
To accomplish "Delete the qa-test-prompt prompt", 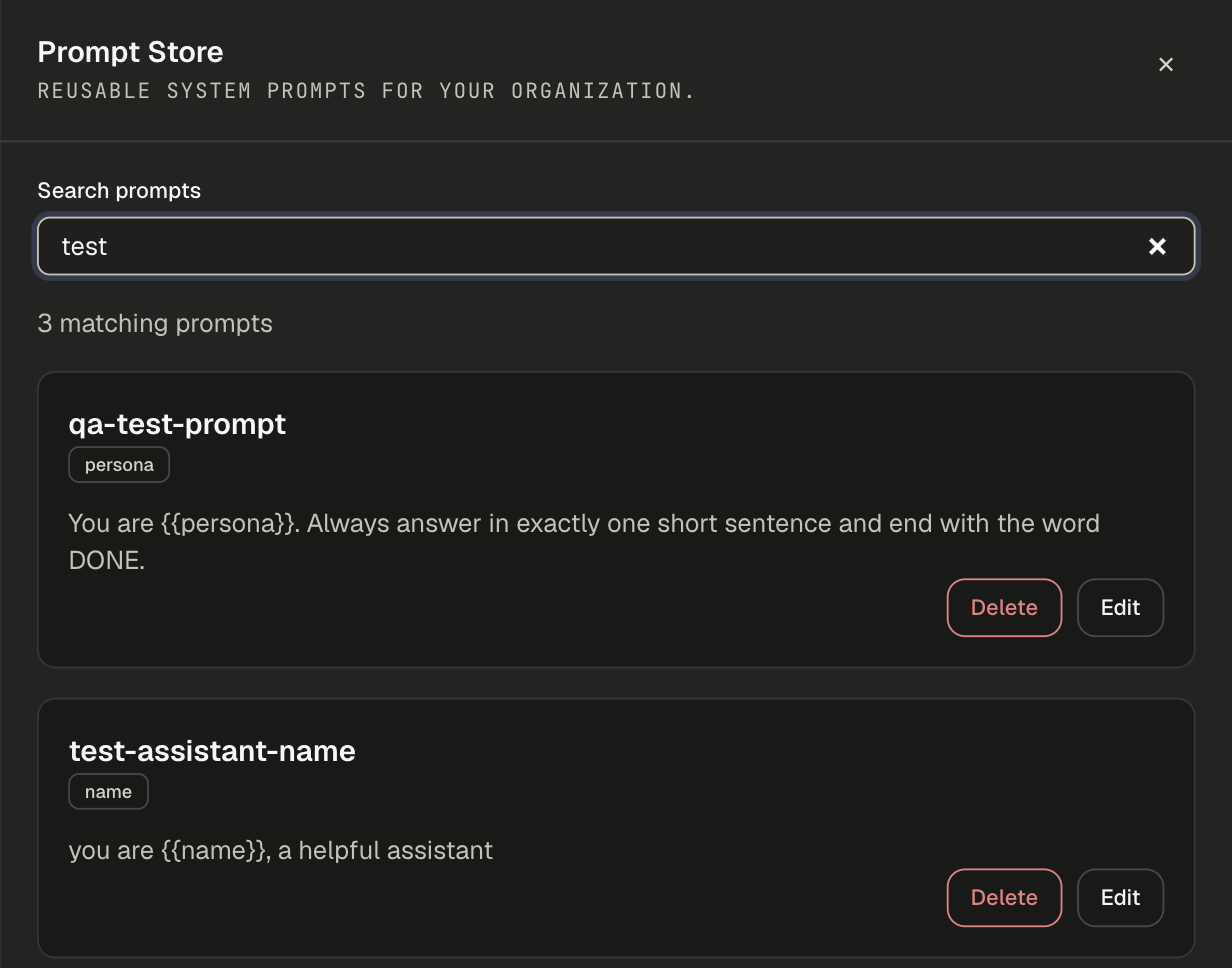I will coord(1004,607).
